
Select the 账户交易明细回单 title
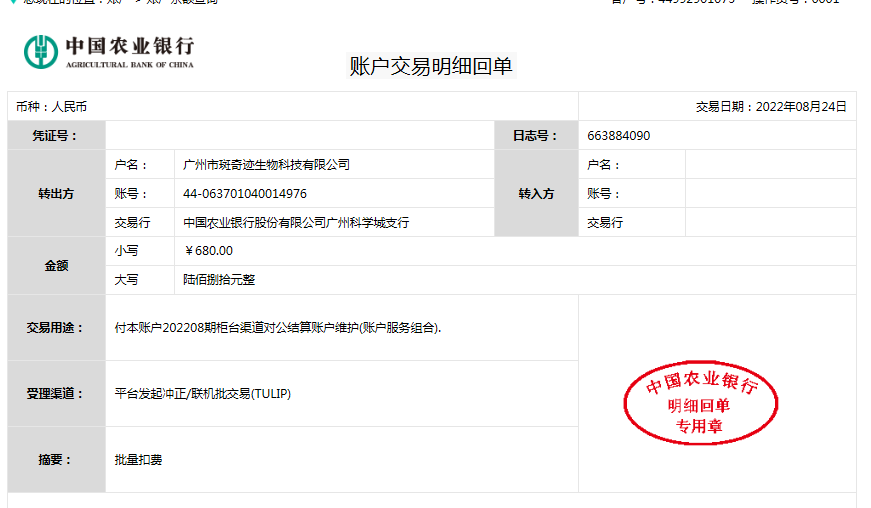coord(431,66)
